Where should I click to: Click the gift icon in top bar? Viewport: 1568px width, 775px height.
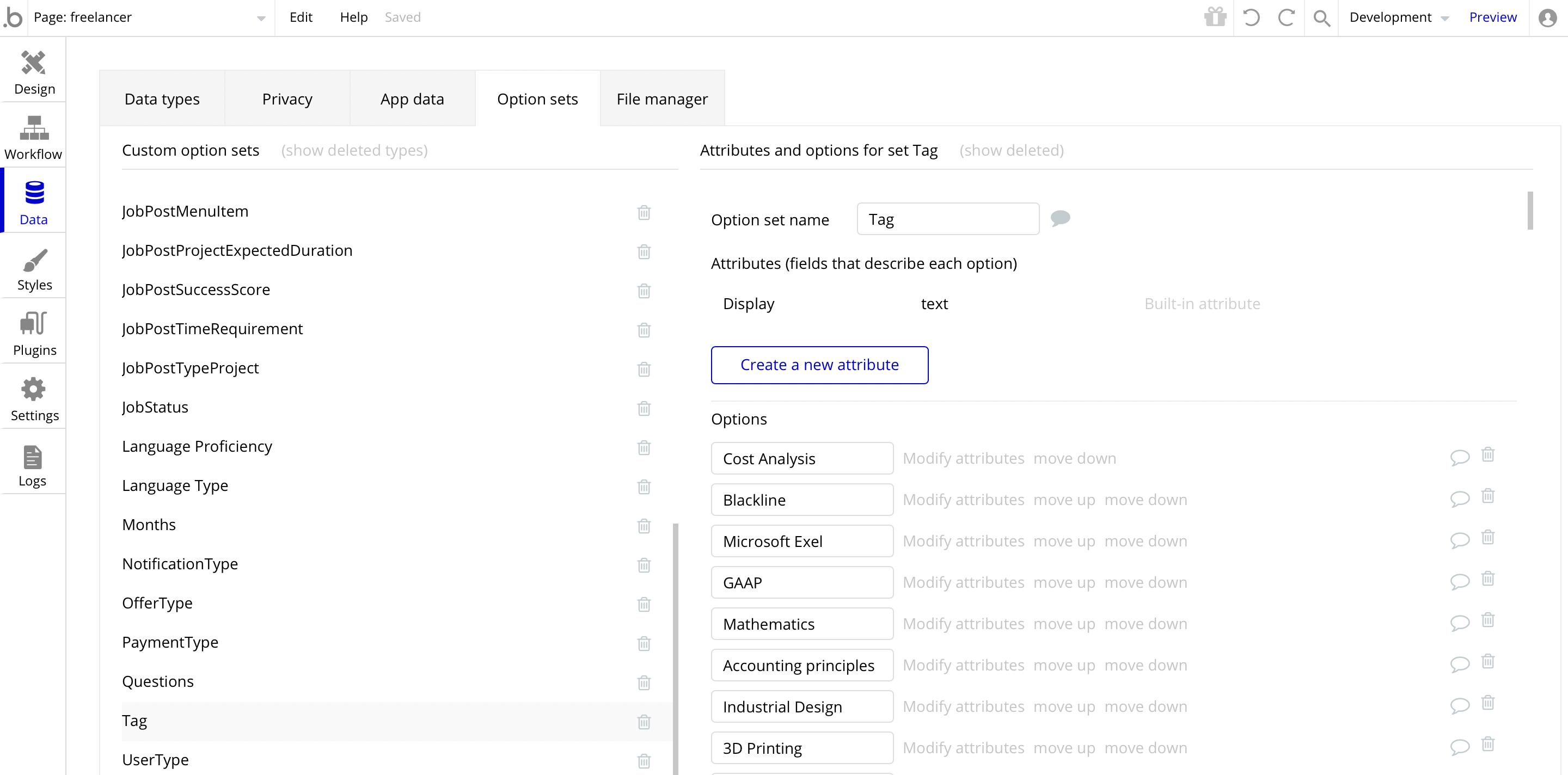click(1215, 17)
